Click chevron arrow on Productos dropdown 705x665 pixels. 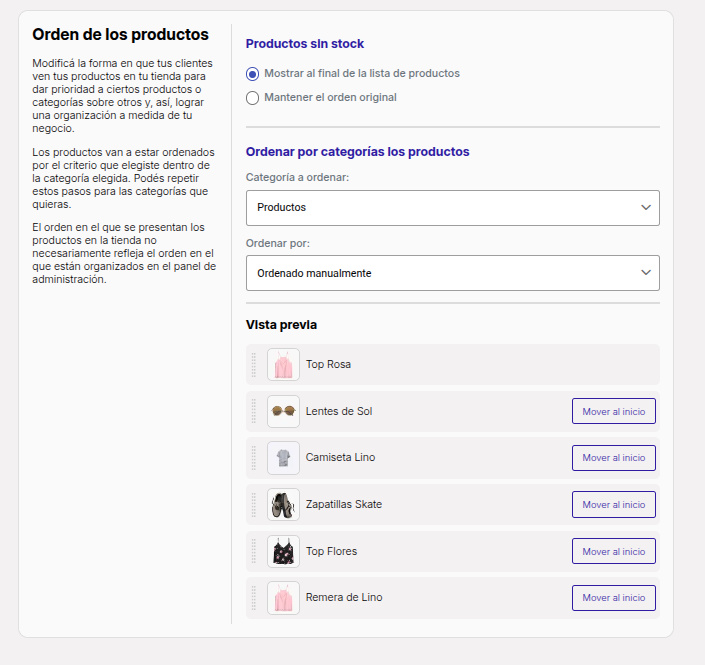(646, 207)
